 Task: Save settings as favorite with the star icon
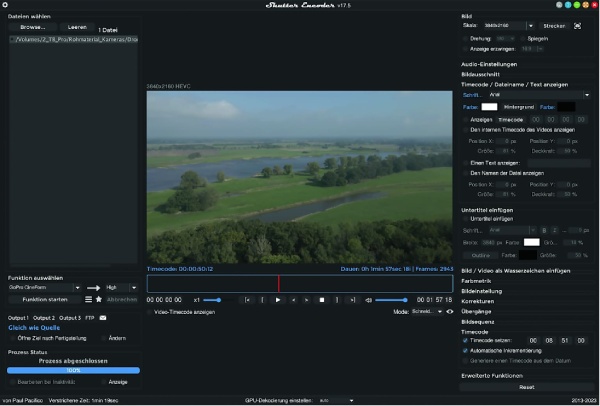[x=99, y=299]
